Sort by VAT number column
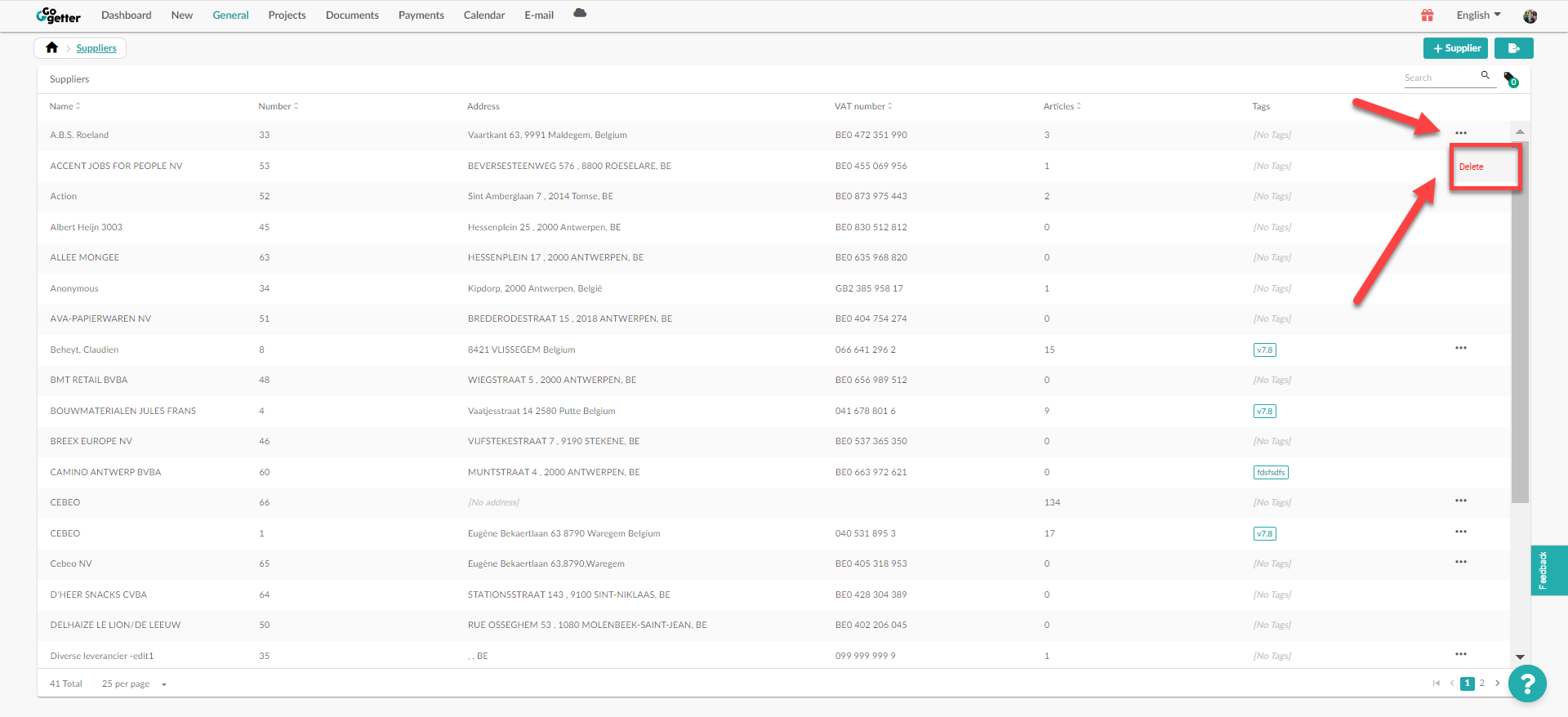 click(x=863, y=106)
